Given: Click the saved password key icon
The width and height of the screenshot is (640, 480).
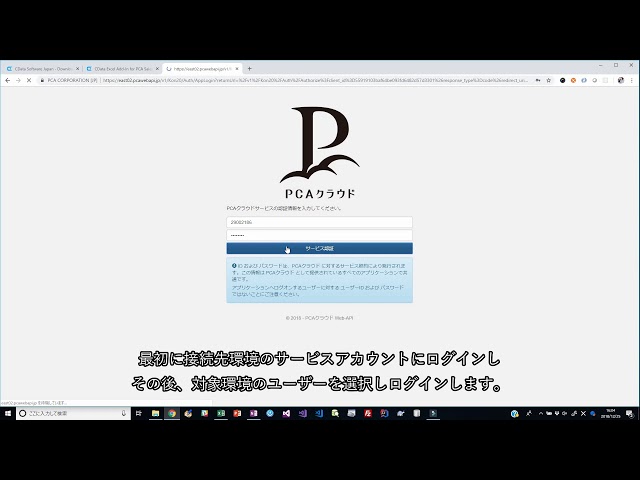Looking at the screenshot, I should [538, 80].
